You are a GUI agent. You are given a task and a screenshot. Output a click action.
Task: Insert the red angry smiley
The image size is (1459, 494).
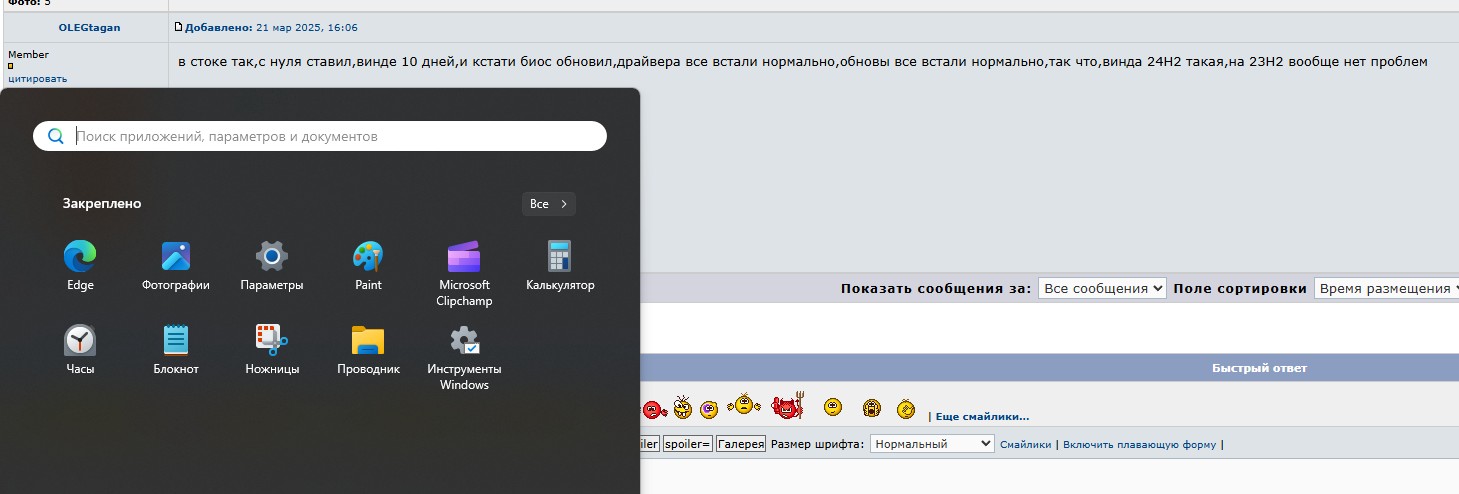pyautogui.click(x=654, y=408)
